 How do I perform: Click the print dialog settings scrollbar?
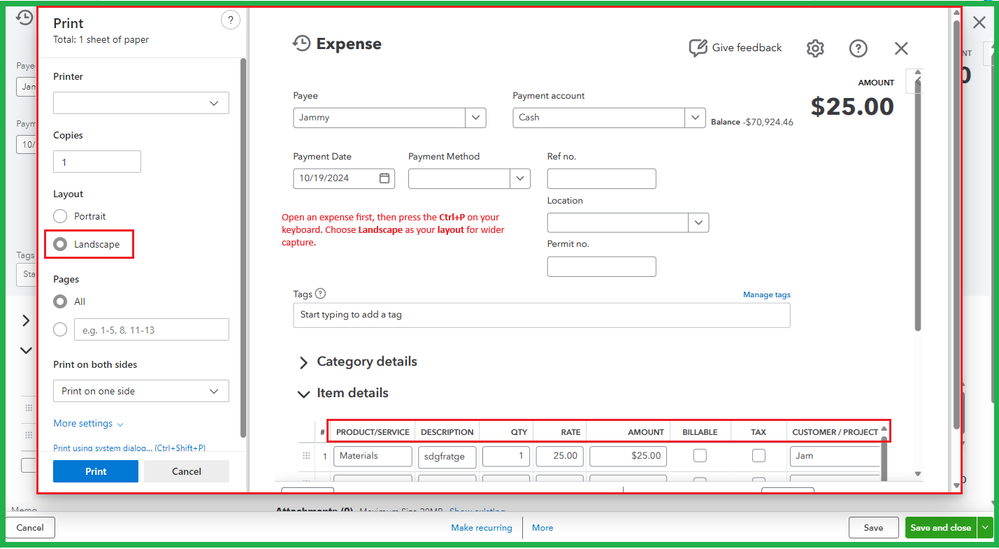[243, 247]
